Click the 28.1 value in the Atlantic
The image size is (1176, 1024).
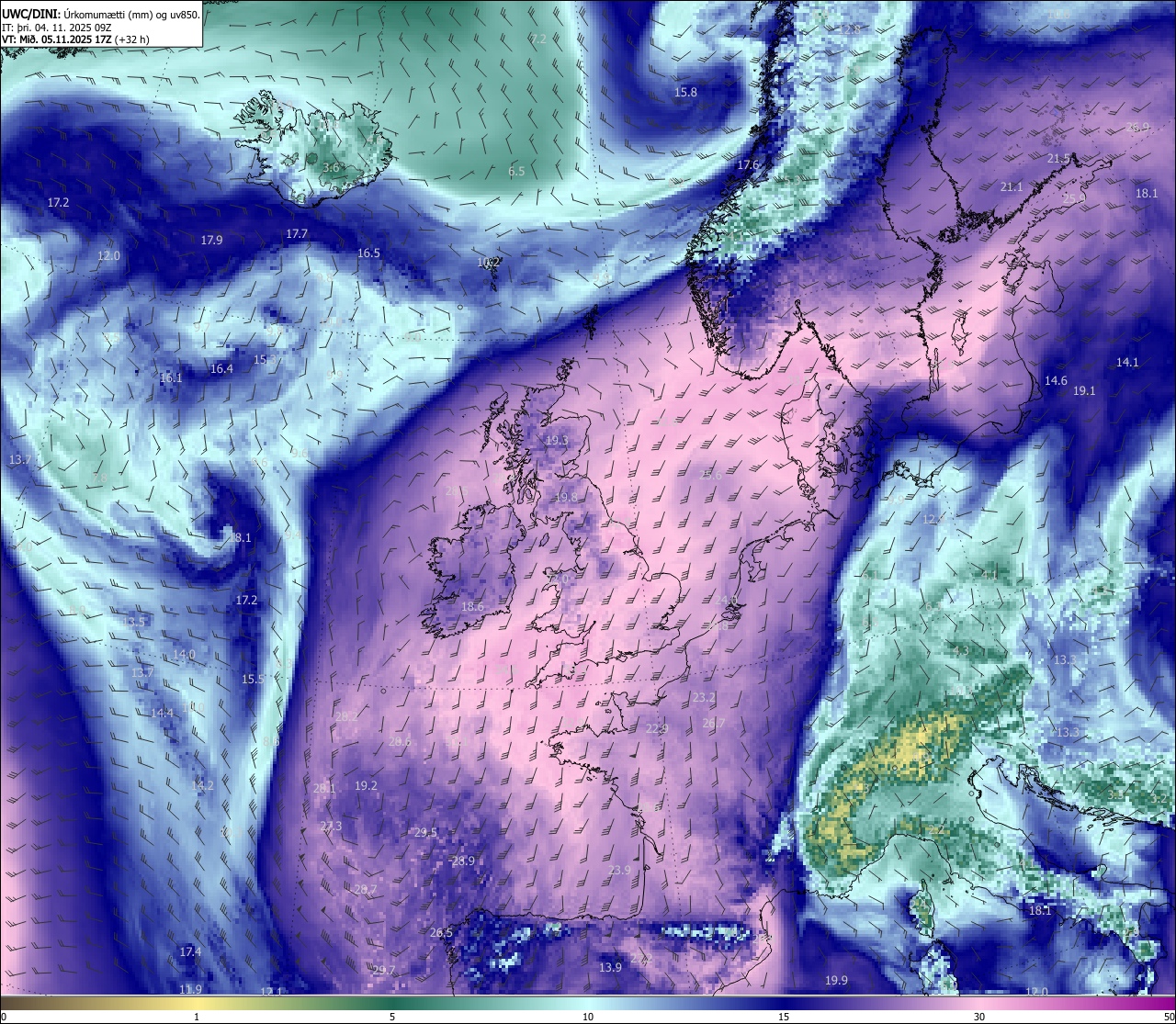pos(324,788)
